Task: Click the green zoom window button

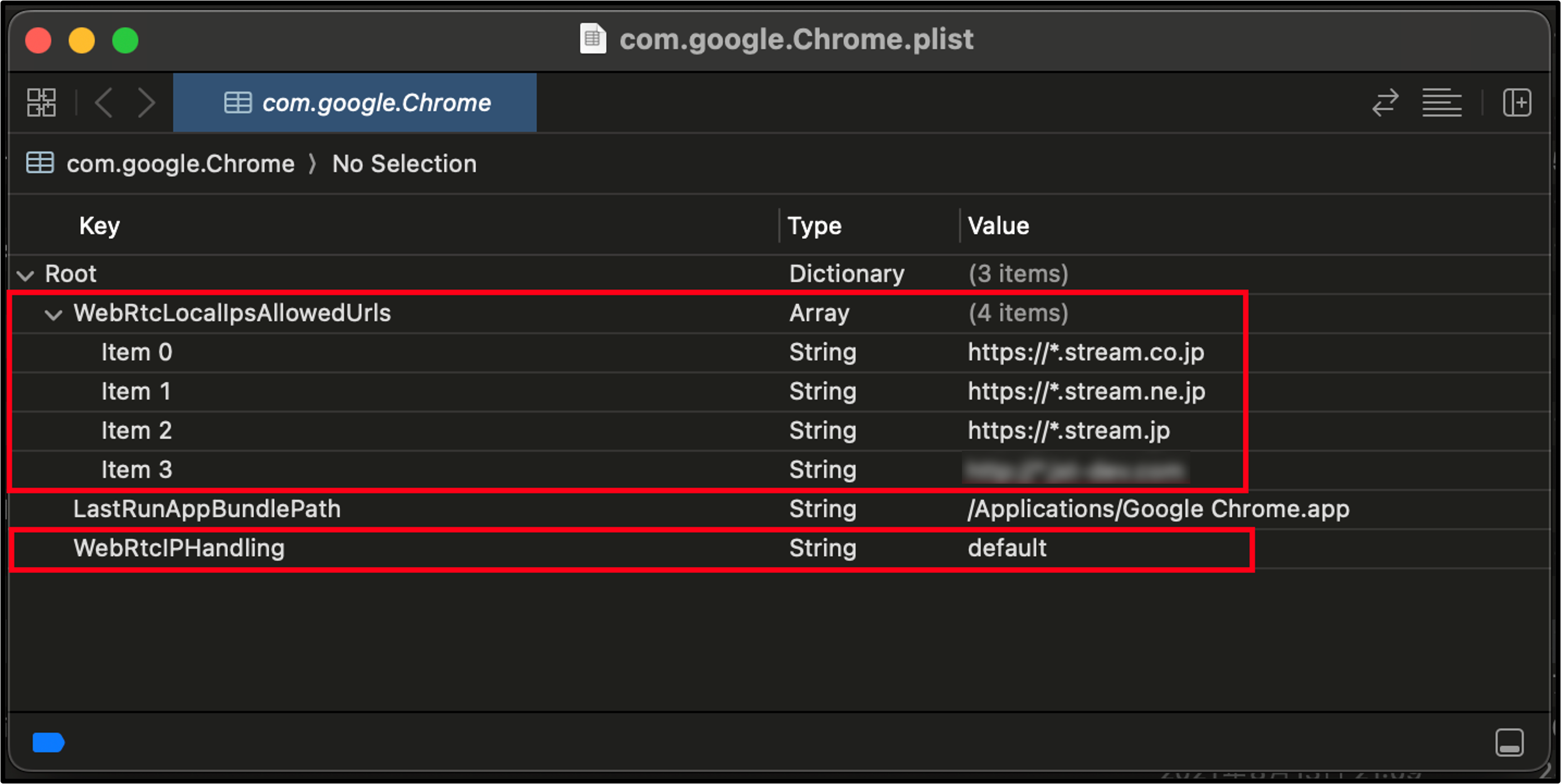Action: [125, 41]
